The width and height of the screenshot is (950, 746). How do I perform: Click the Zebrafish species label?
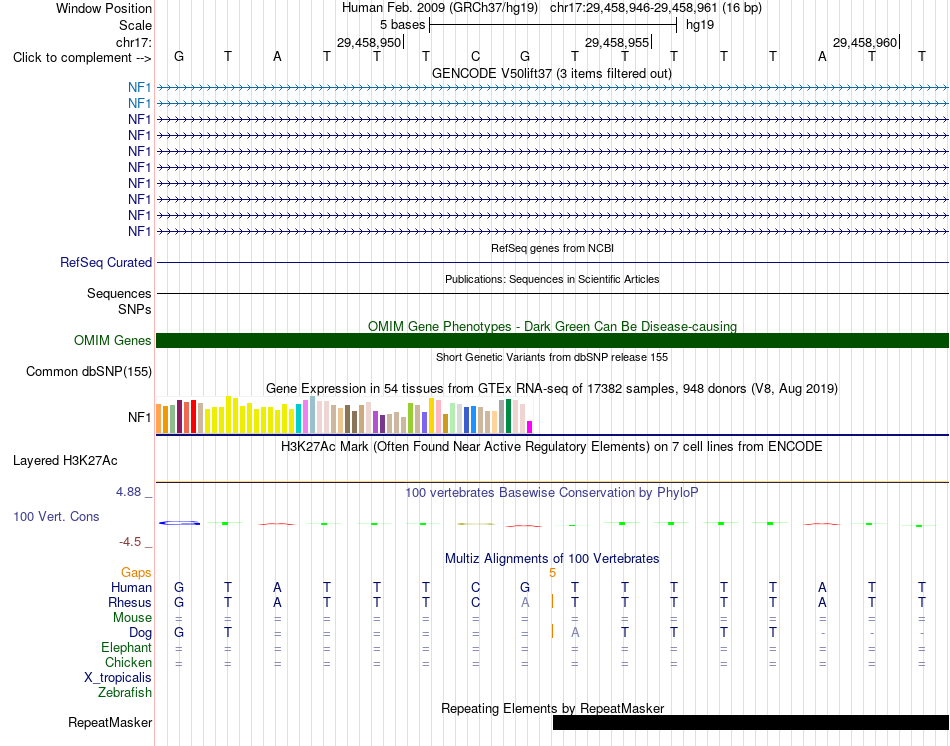point(125,692)
